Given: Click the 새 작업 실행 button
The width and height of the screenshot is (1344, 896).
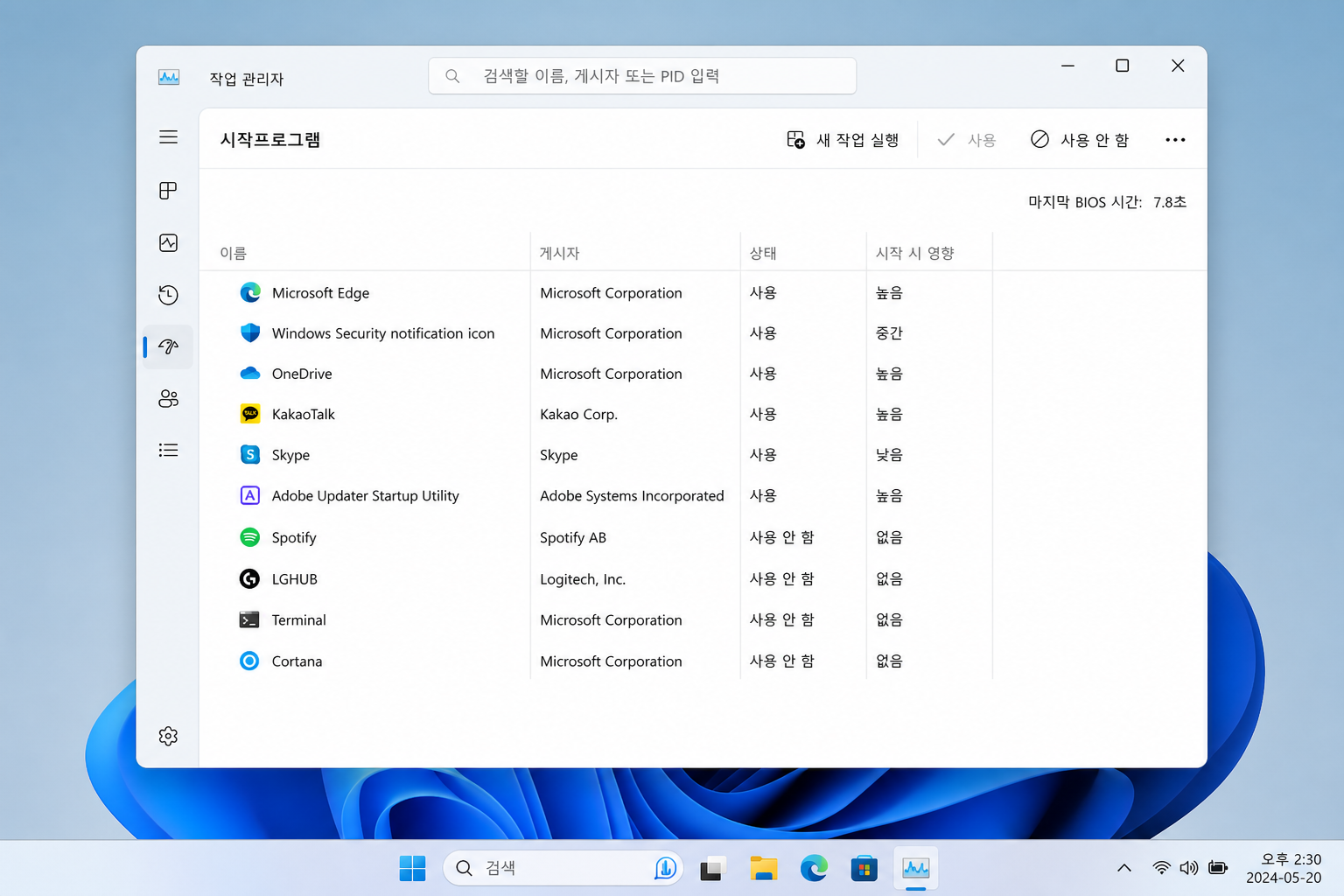Looking at the screenshot, I should click(843, 140).
